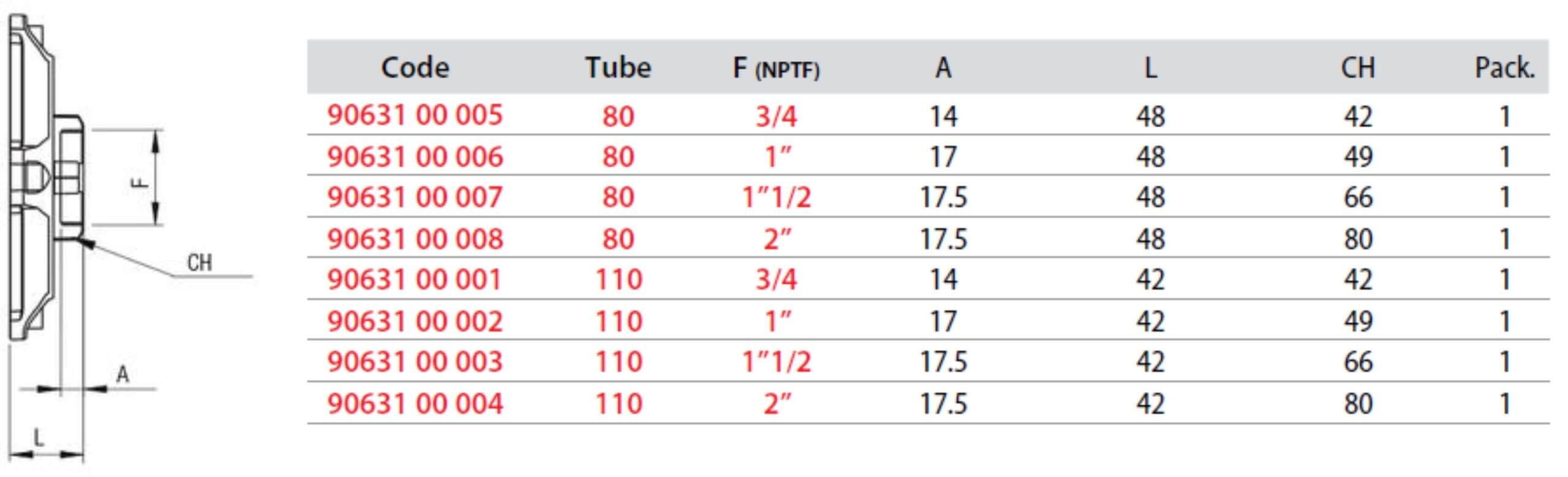Image resolution: width=1568 pixels, height=477 pixels.
Task: Click the Pack. column header
Action: pos(1505,67)
